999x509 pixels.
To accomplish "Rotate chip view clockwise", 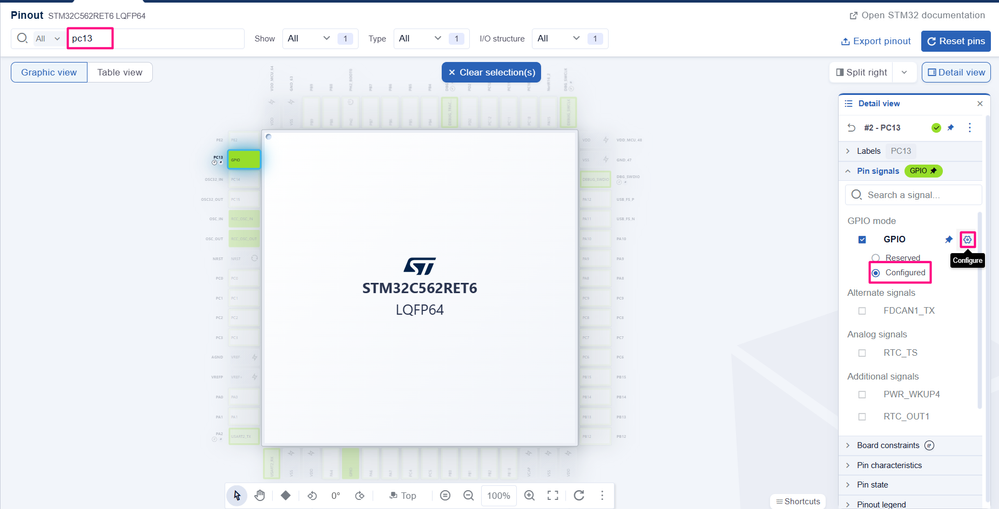I will 359,496.
